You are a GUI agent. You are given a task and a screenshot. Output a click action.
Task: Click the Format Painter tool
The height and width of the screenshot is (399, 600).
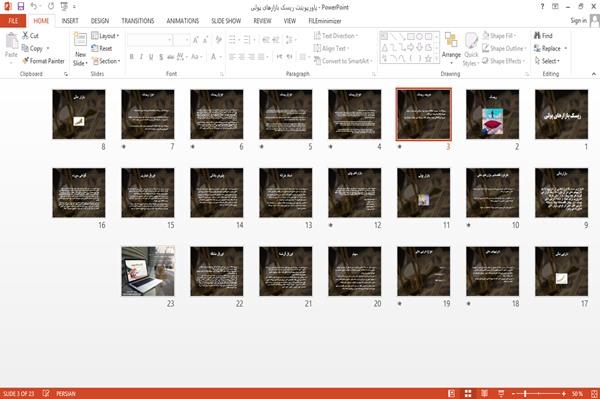click(x=43, y=61)
